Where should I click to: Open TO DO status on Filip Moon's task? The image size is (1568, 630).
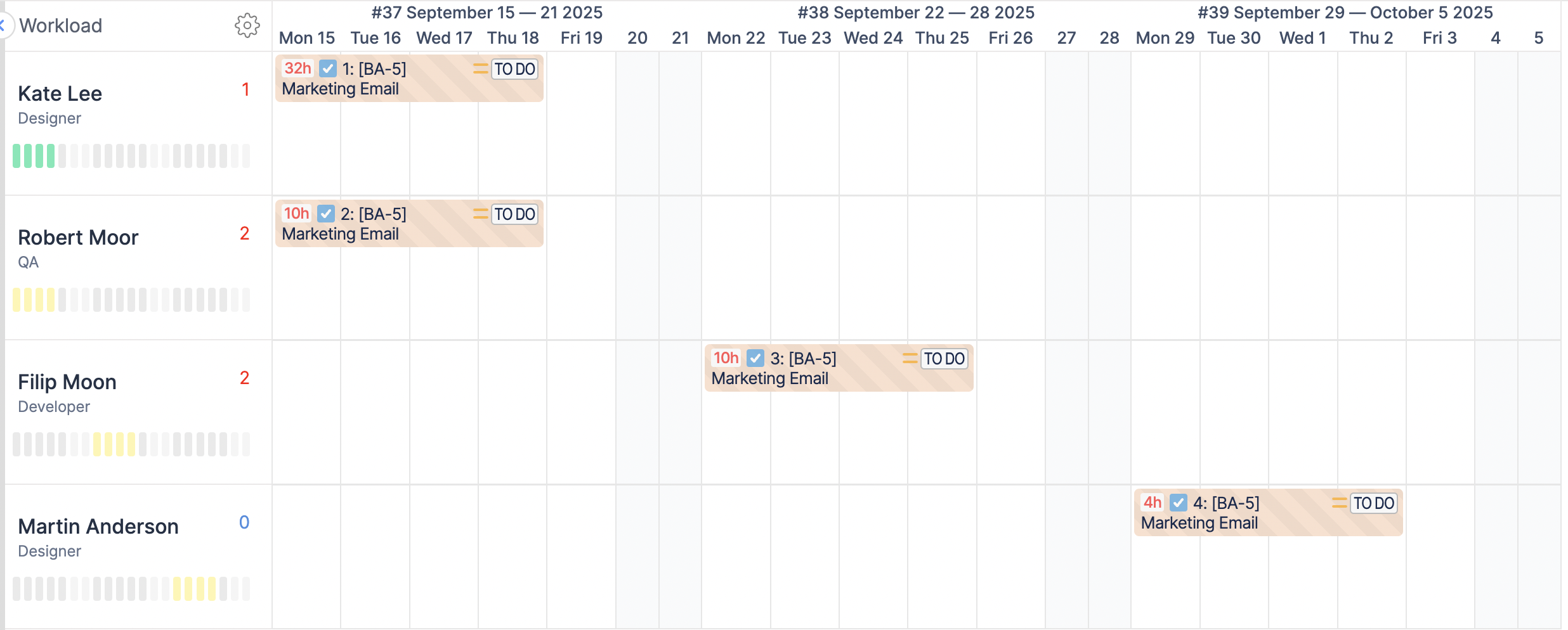click(x=944, y=359)
